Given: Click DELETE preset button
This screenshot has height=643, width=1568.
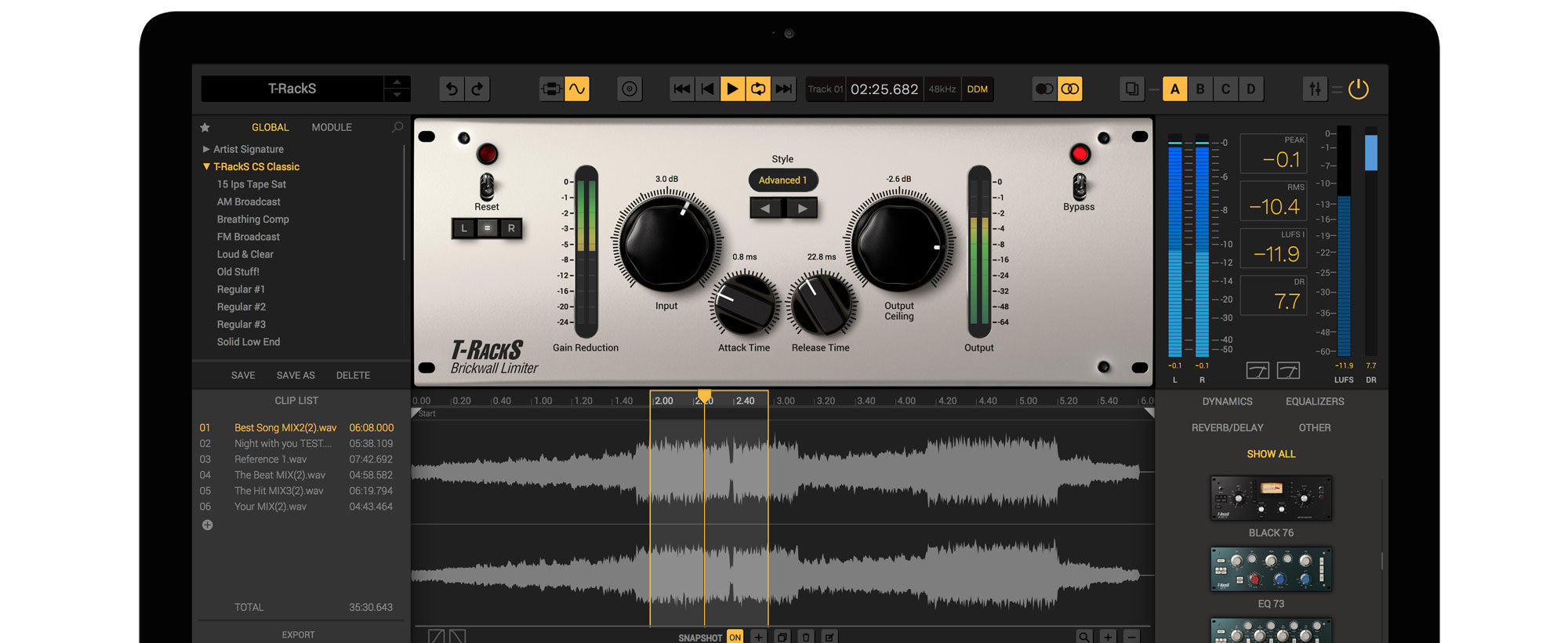Looking at the screenshot, I should [353, 376].
